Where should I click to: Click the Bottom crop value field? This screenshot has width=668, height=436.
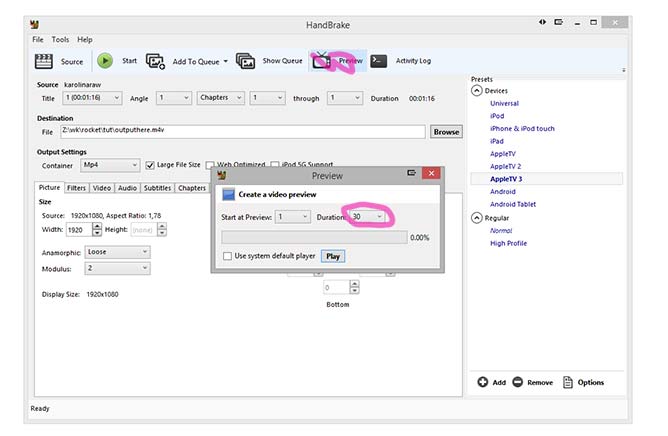[336, 288]
